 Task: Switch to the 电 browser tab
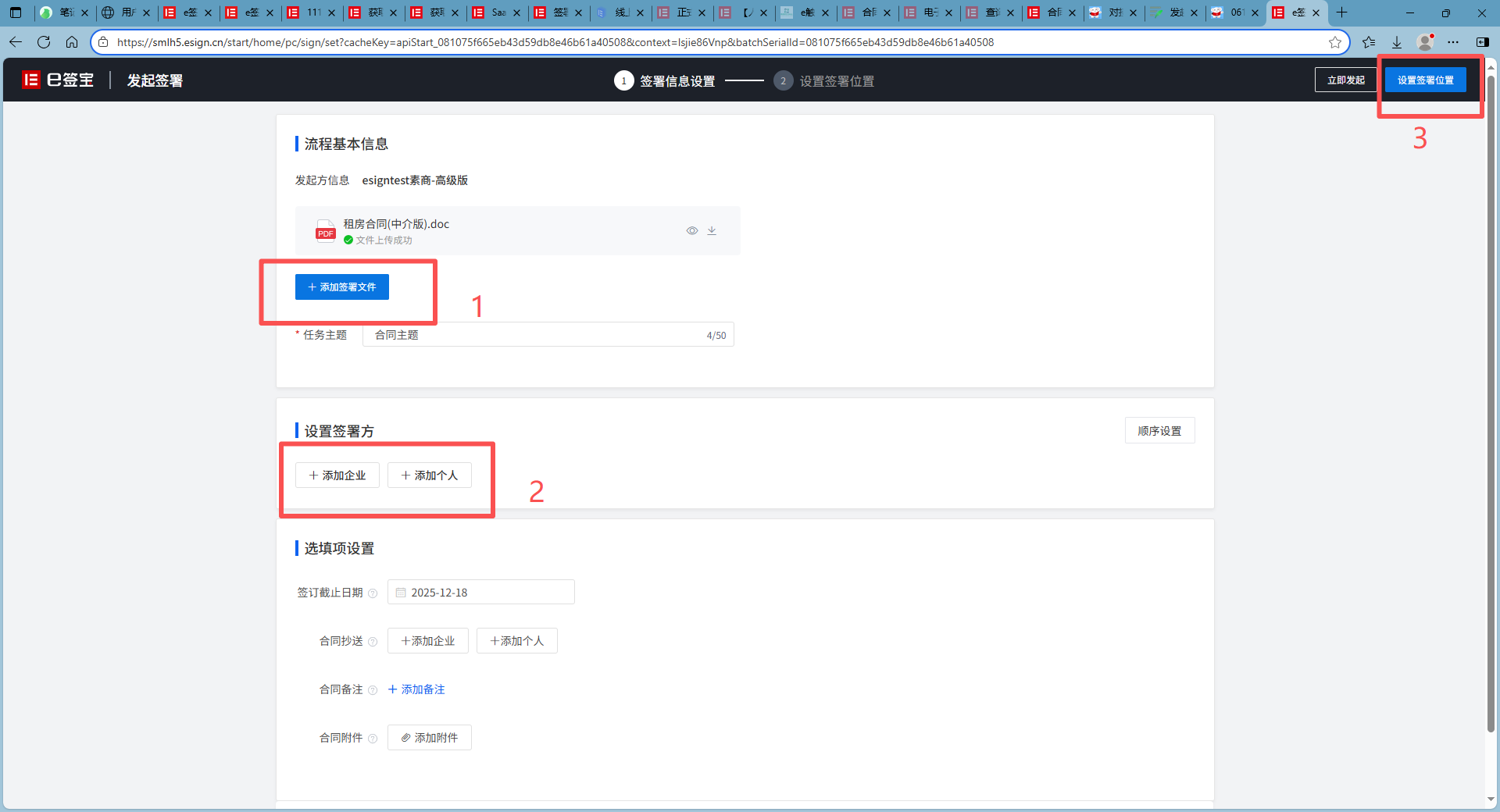[x=929, y=12]
